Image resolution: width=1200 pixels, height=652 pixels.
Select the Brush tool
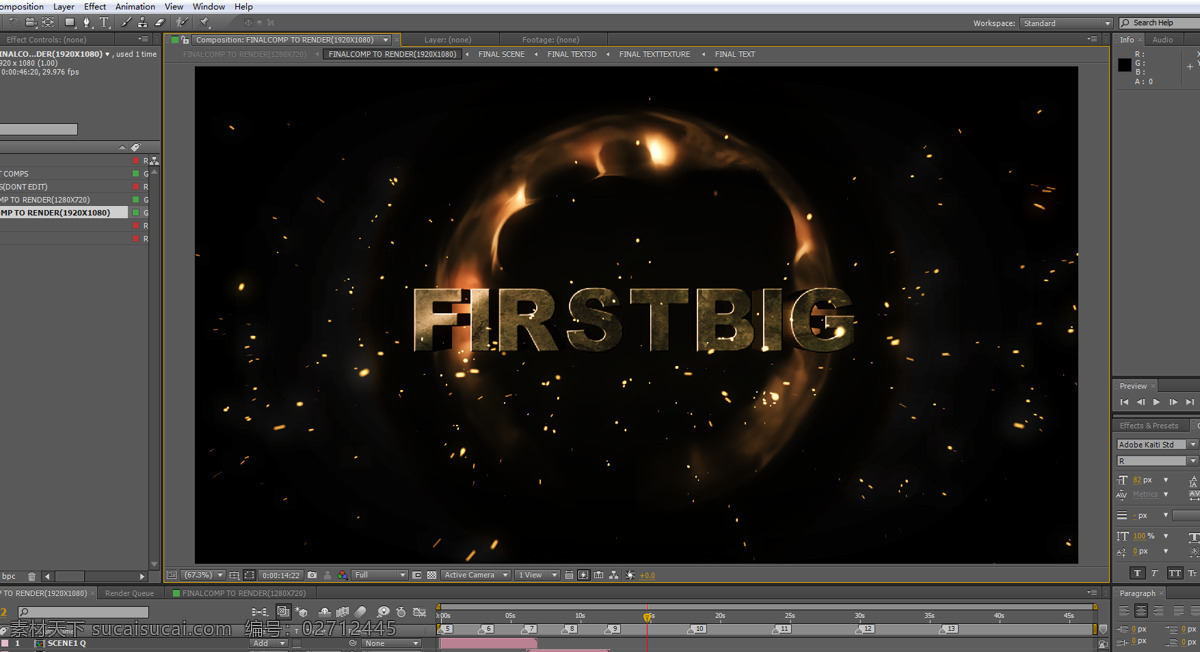pos(126,22)
